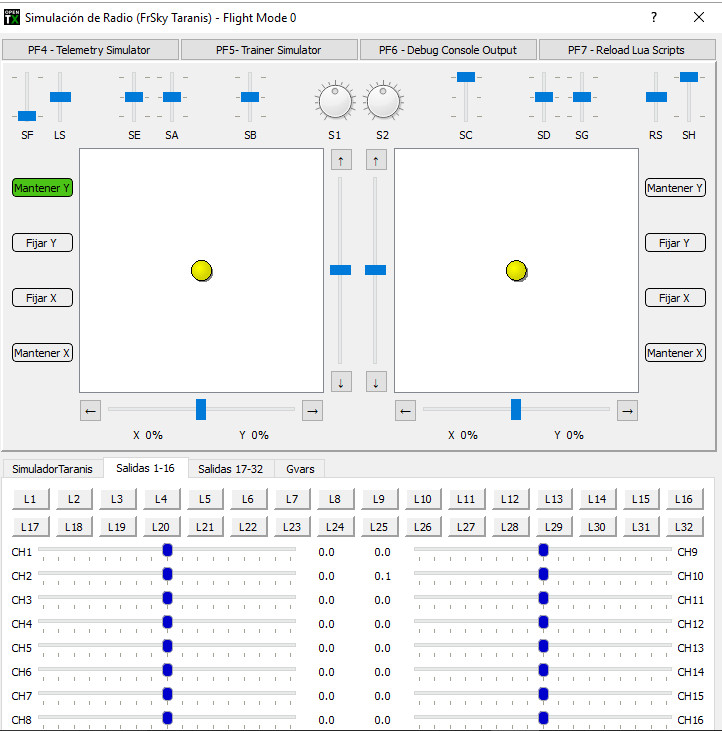The height and width of the screenshot is (731, 722).
Task: Click the help question mark in title bar
Action: click(x=654, y=18)
